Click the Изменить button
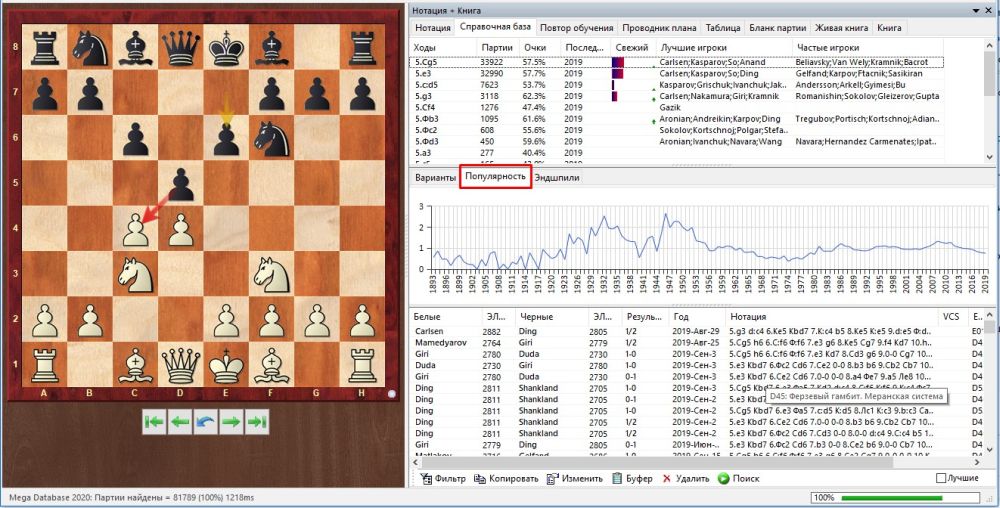1000x508 pixels. click(x=573, y=478)
